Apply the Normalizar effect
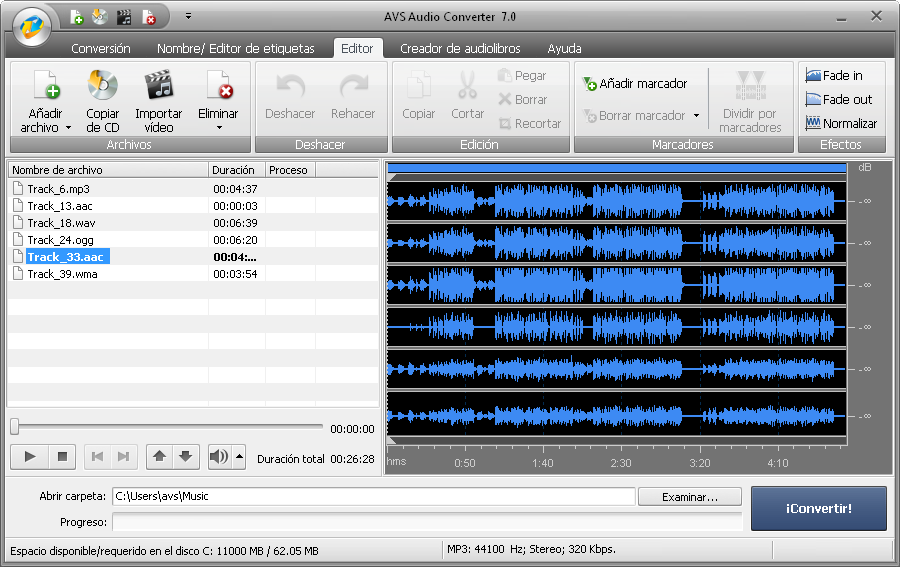 pyautogui.click(x=841, y=123)
